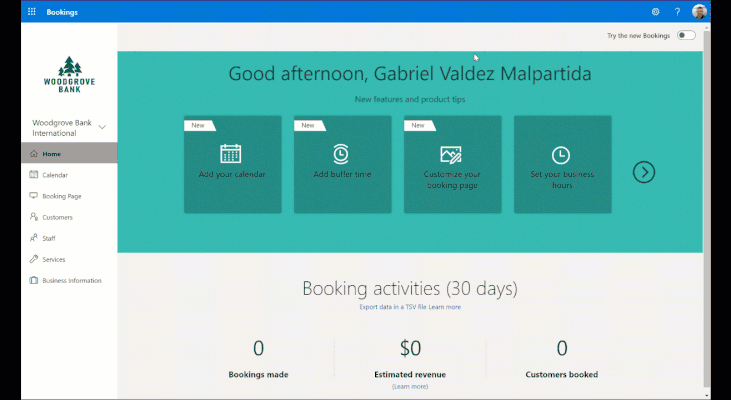731x400 pixels.
Task: Click the Business Information icon
Action: (x=34, y=280)
